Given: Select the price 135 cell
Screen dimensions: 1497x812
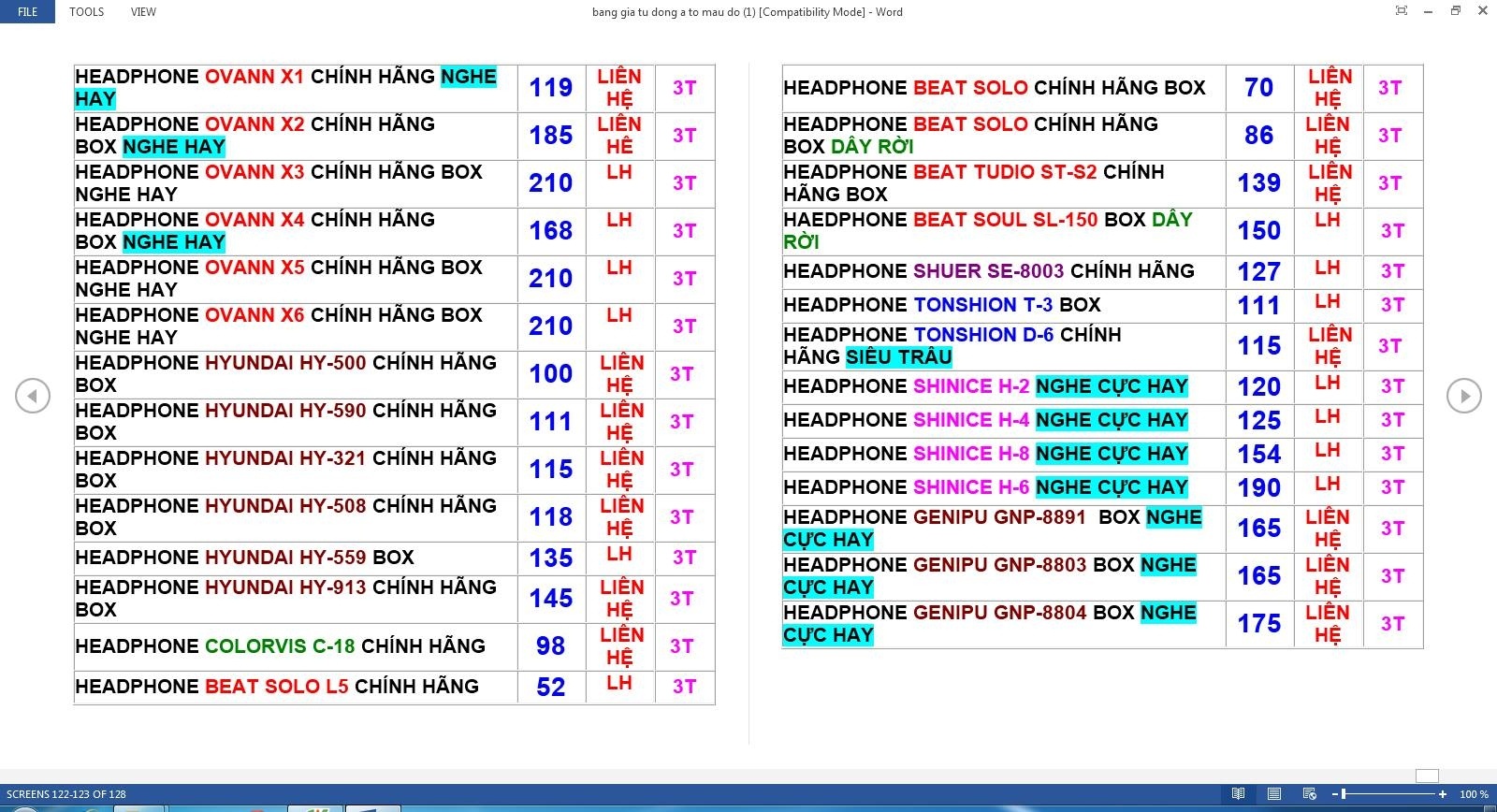Looking at the screenshot, I should pos(551,558).
